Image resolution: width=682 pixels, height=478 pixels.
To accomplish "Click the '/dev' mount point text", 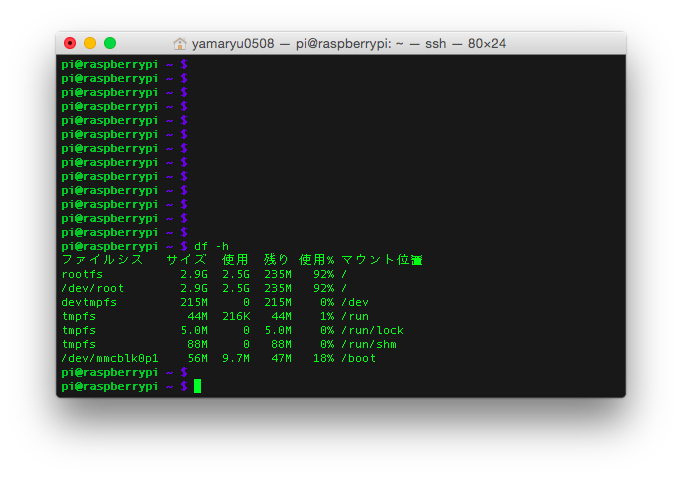I will 355,302.
